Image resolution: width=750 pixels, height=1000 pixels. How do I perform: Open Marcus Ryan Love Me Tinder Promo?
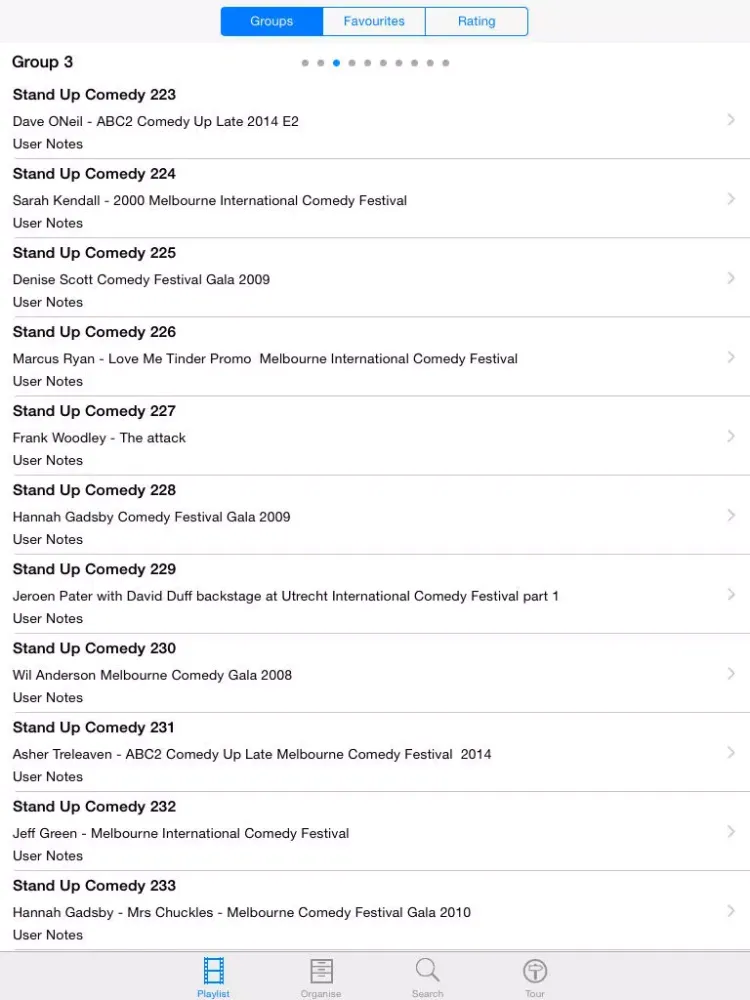pos(375,357)
